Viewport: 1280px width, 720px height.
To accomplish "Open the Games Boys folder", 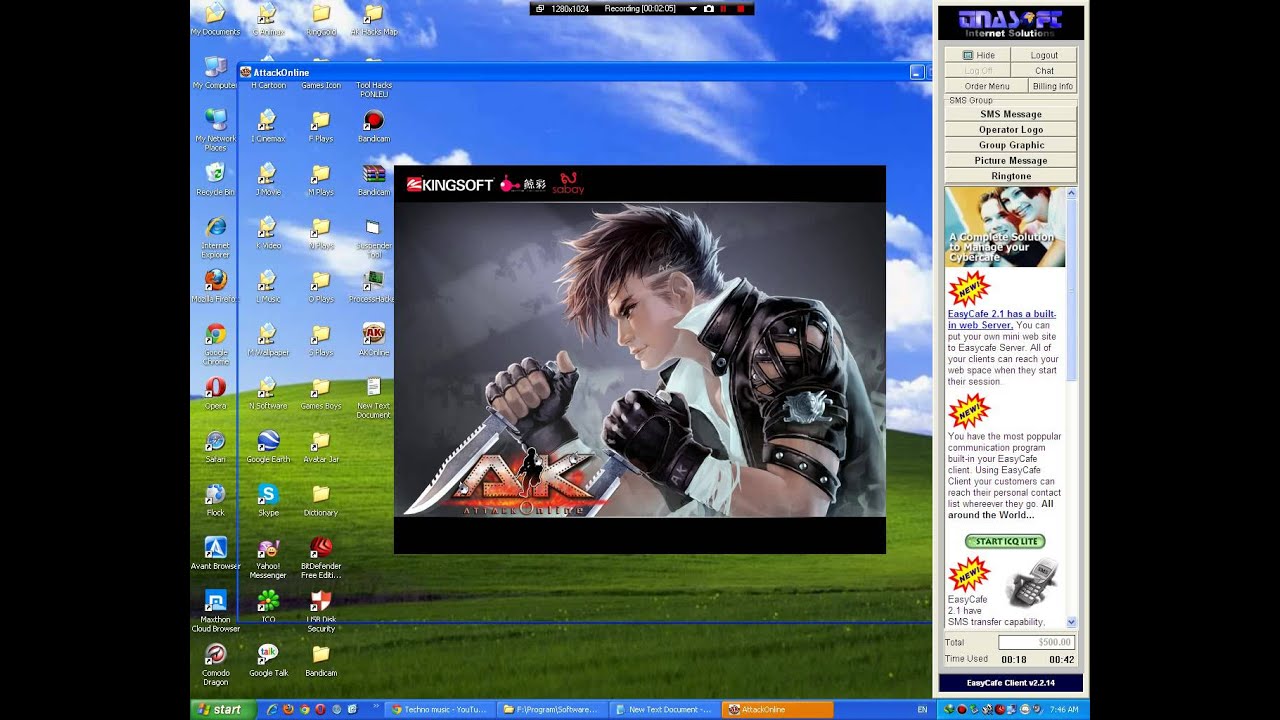I will (x=321, y=393).
